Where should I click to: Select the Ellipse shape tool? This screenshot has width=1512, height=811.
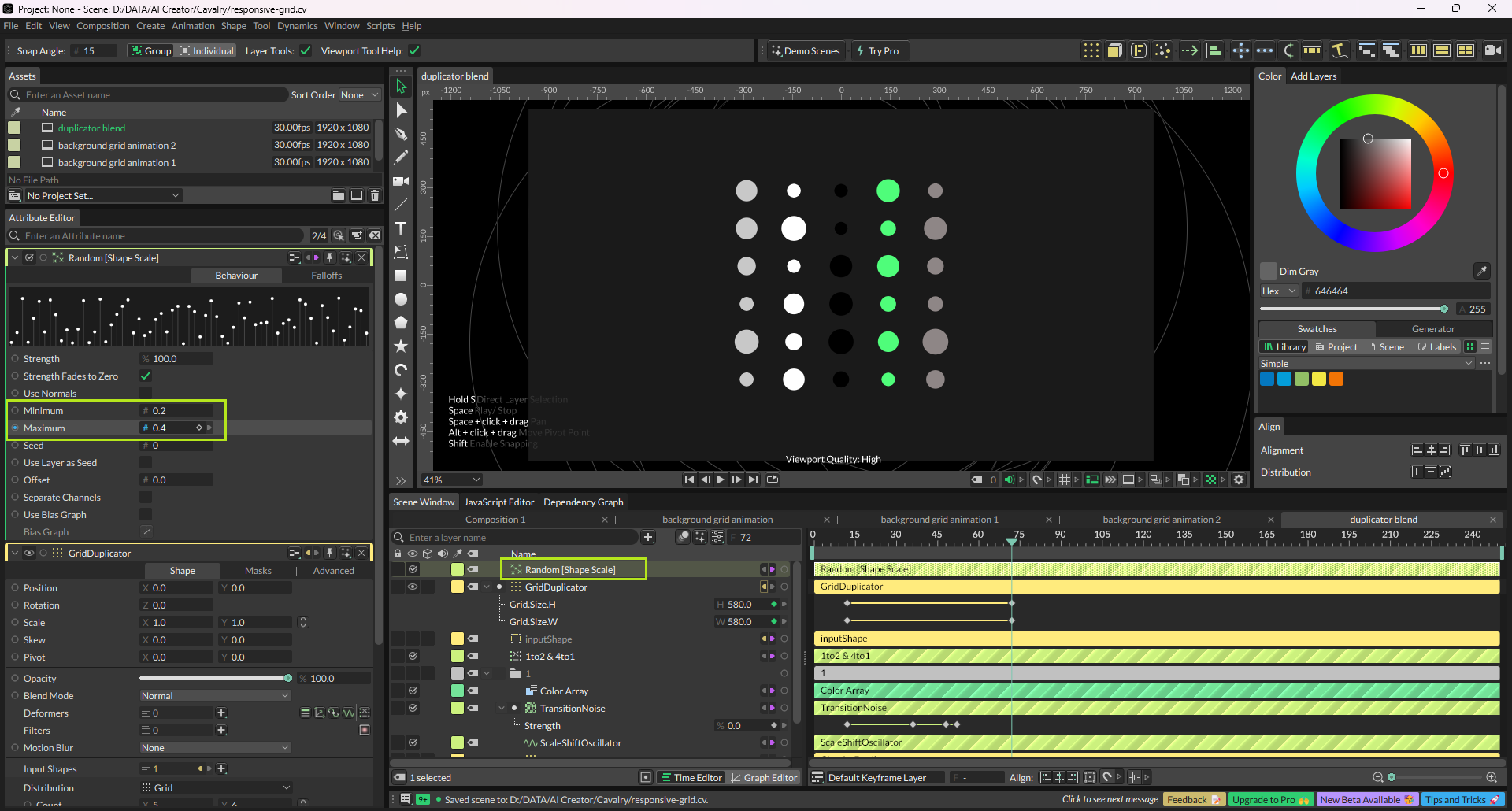click(401, 299)
